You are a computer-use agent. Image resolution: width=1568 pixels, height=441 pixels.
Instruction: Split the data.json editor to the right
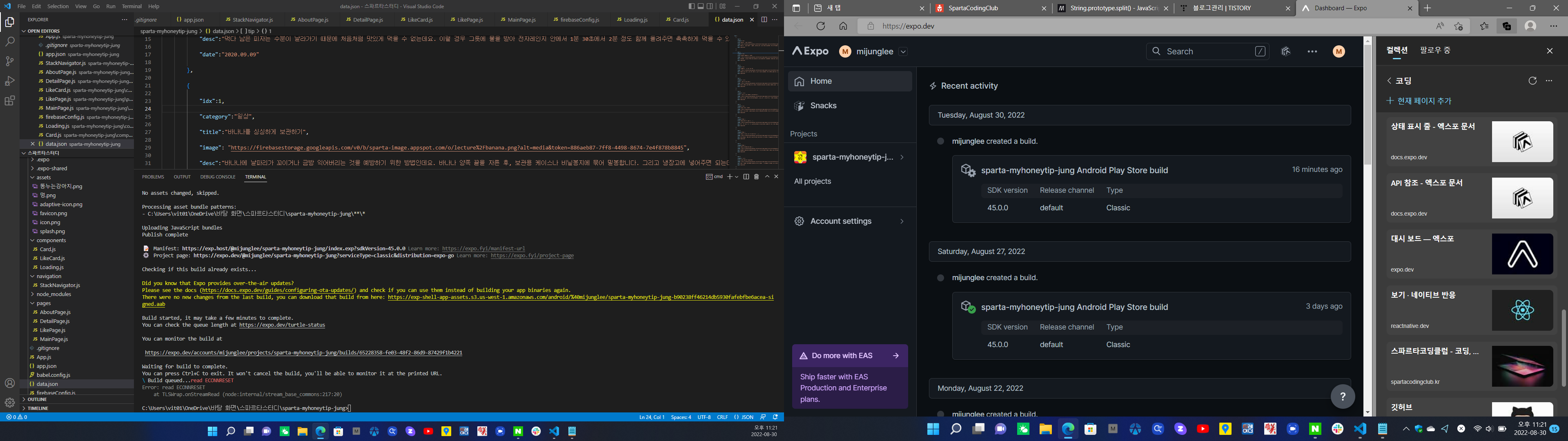coord(764,20)
